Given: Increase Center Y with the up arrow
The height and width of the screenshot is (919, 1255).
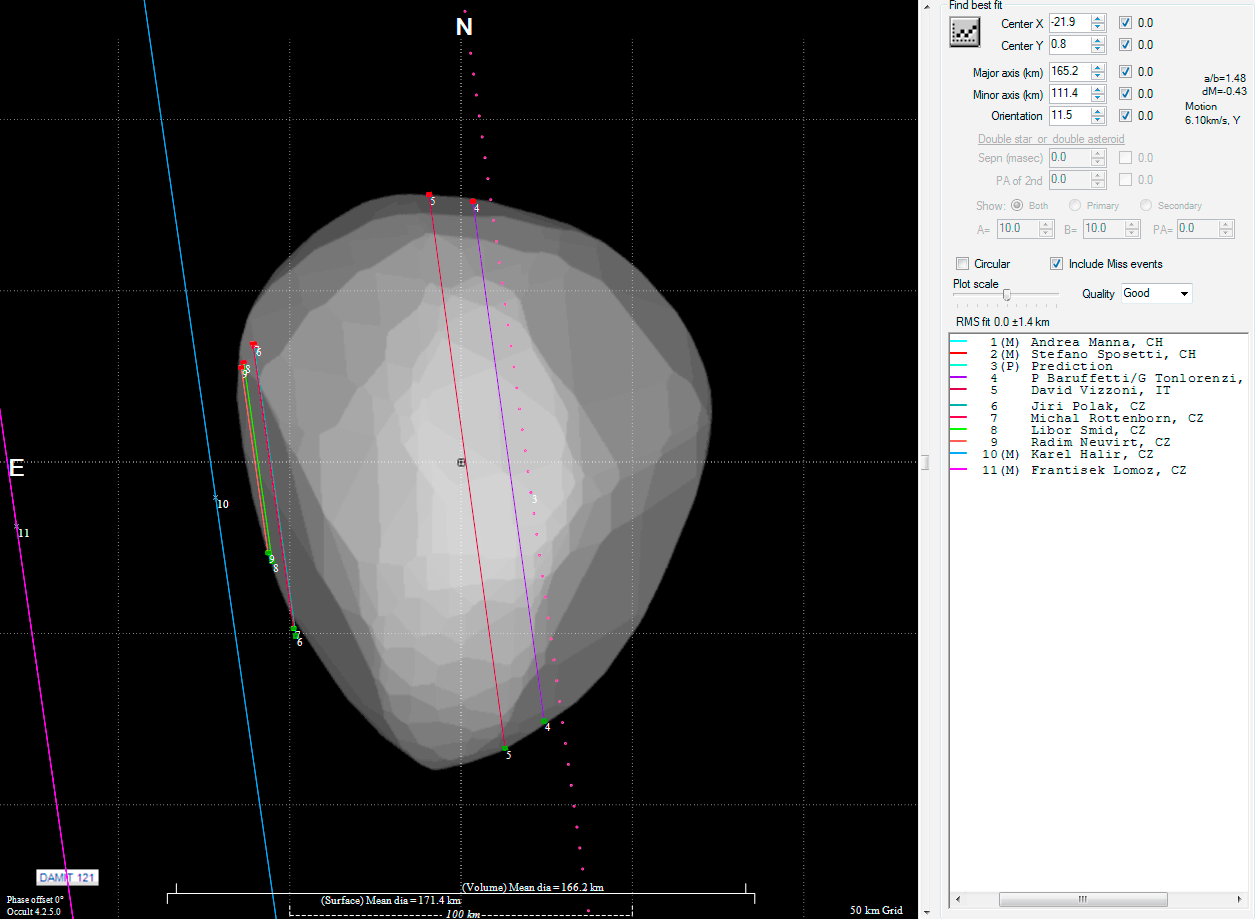Looking at the screenshot, I should [x=1098, y=41].
